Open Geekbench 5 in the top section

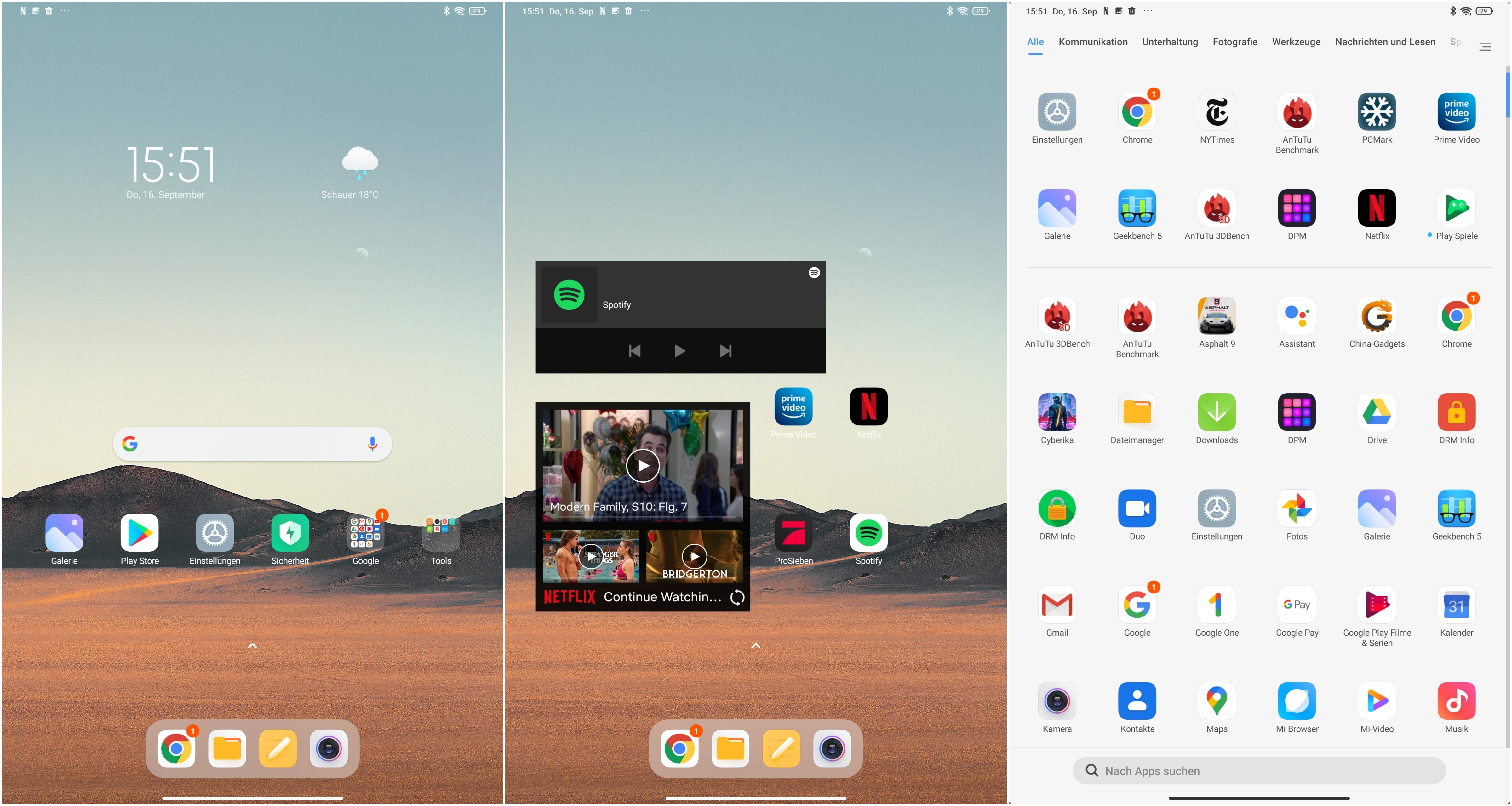1137,208
